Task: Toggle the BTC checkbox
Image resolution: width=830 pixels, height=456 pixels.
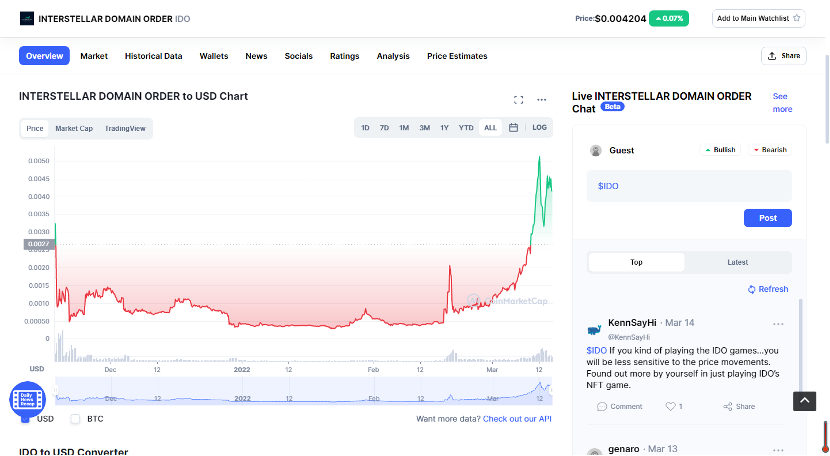Action: pyautogui.click(x=75, y=419)
